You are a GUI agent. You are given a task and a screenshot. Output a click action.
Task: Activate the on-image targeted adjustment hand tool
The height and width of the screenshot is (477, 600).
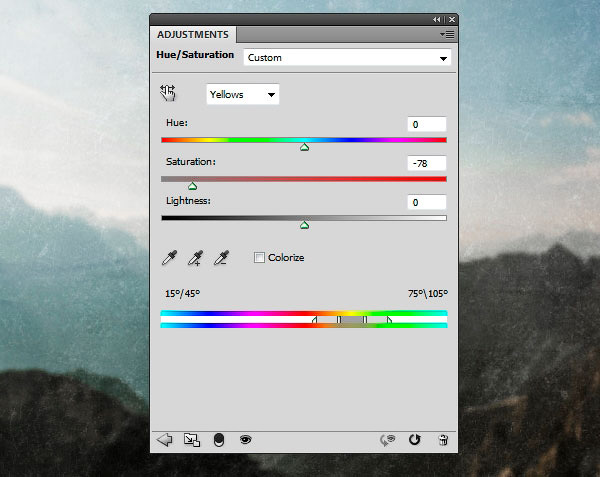coord(168,93)
